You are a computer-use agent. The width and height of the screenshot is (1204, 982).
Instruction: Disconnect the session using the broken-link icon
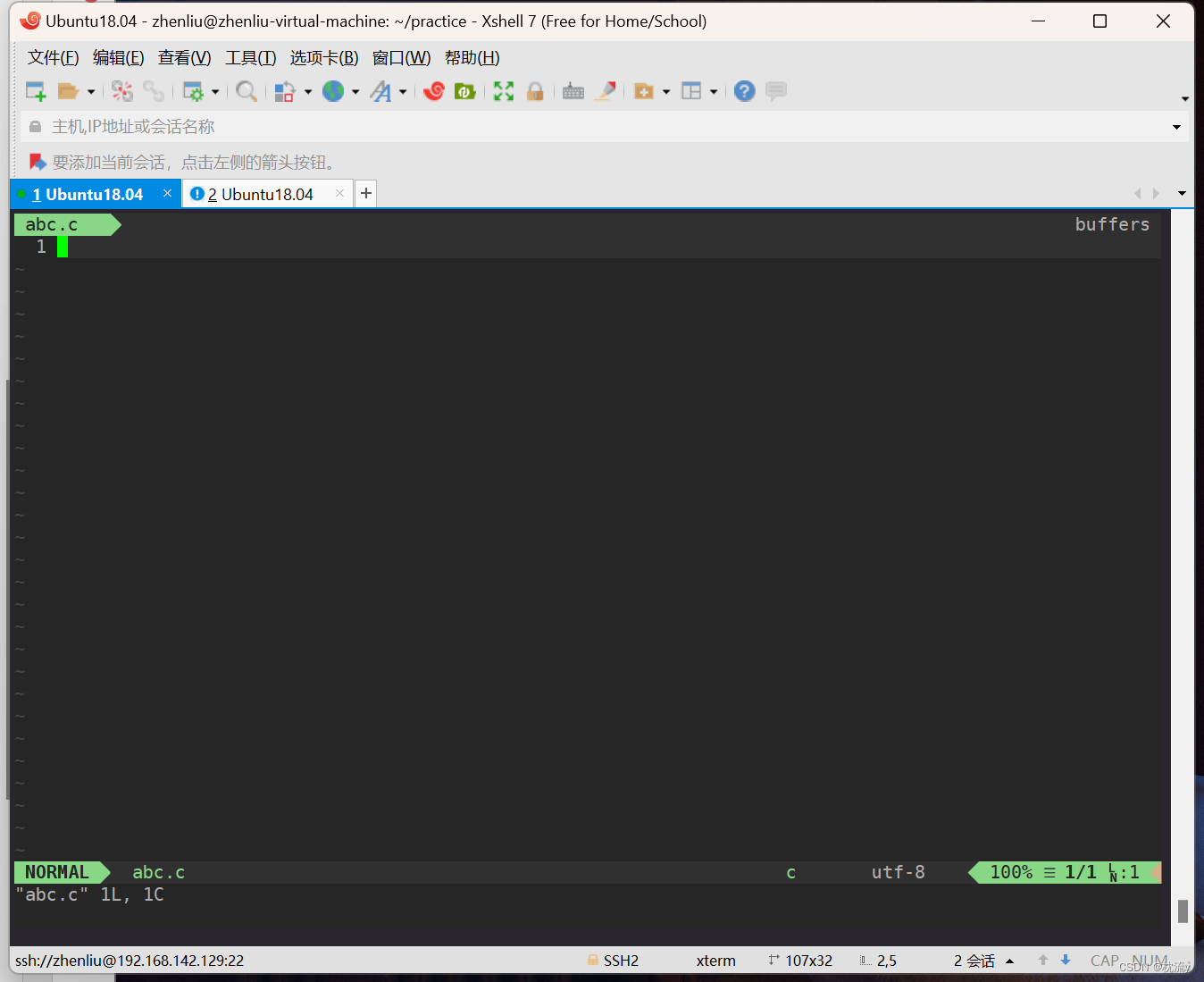tap(122, 90)
